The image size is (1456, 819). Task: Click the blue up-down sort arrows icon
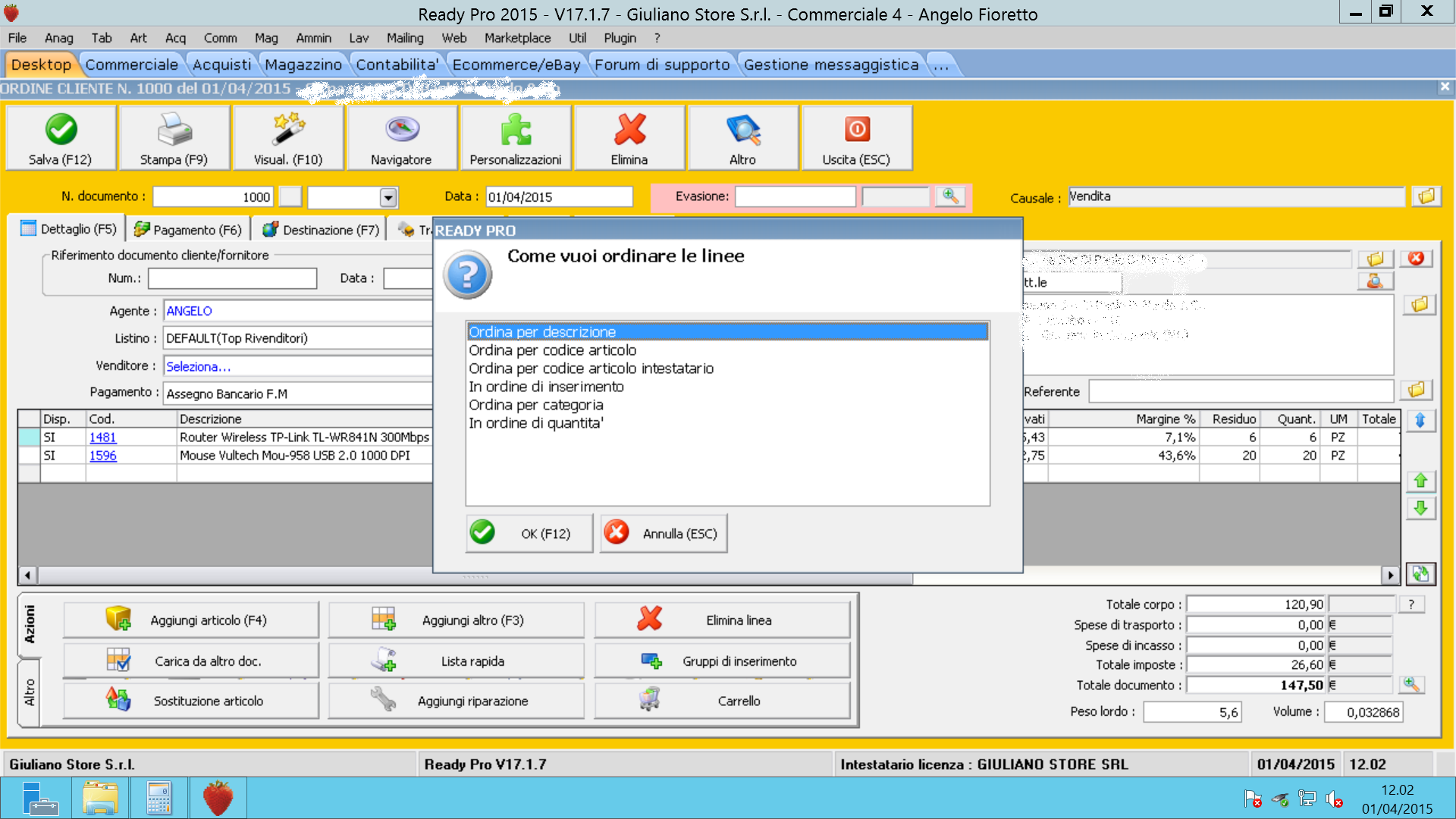[x=1420, y=419]
